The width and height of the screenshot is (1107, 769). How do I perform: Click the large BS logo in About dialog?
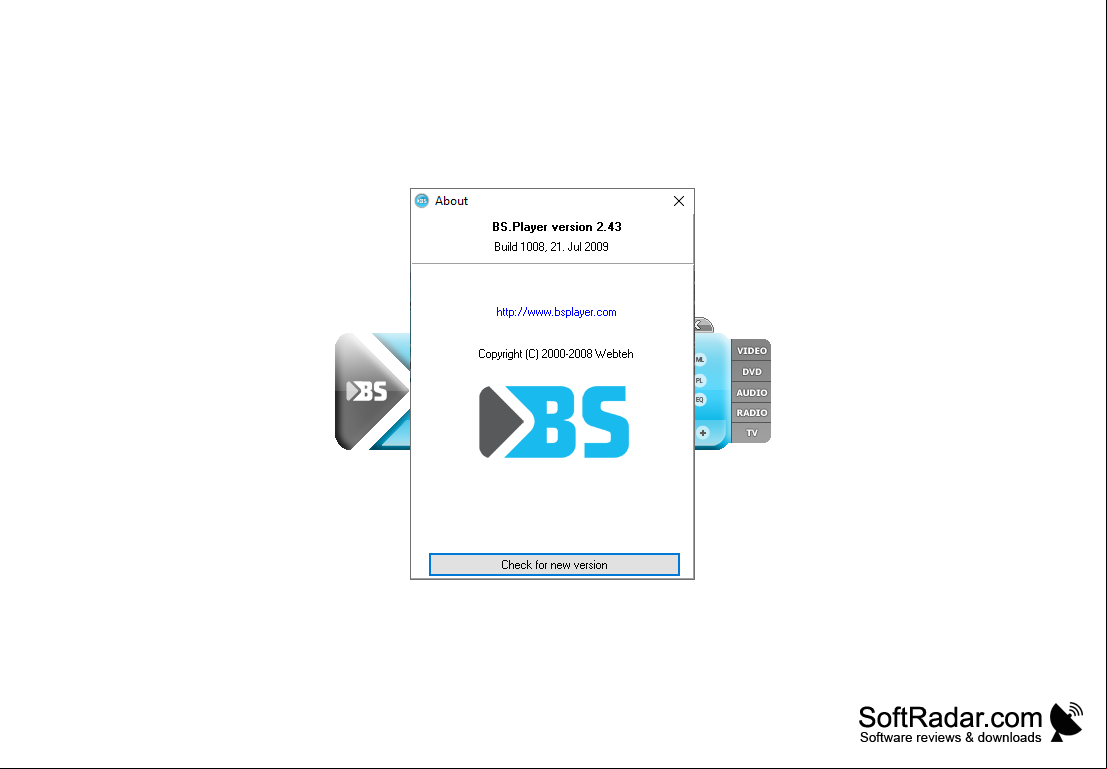coord(554,422)
